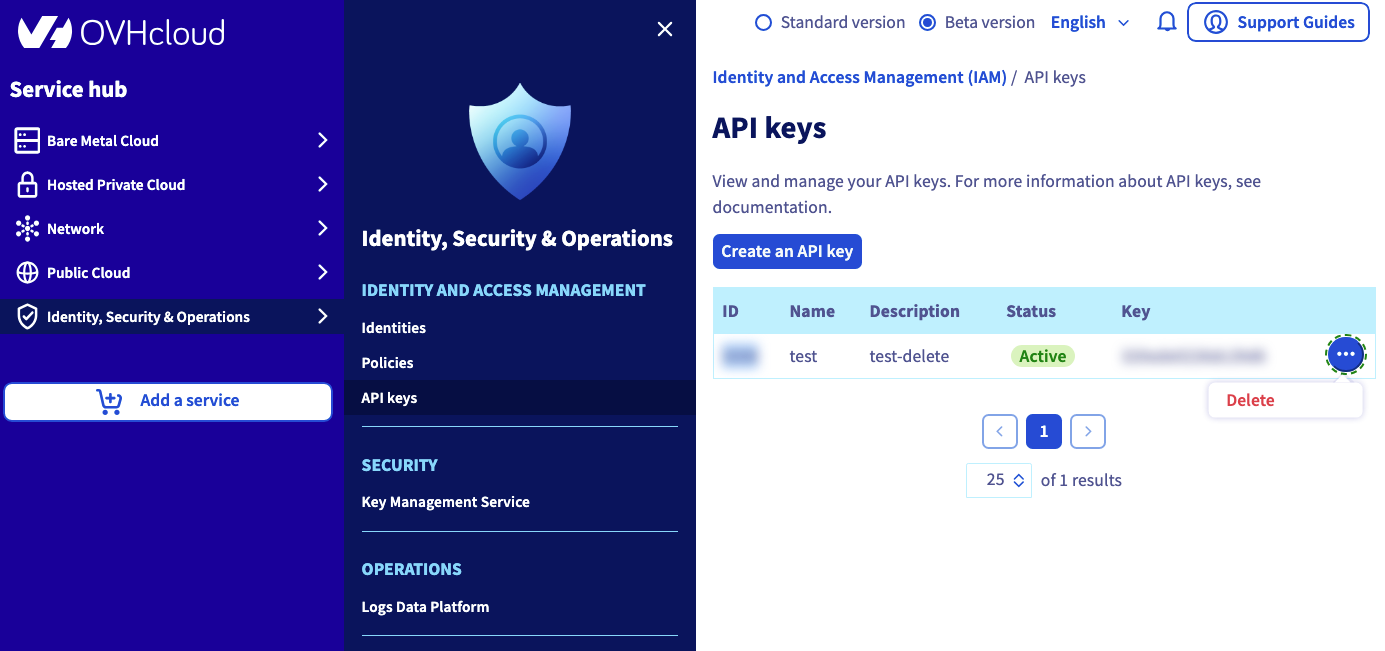Click the Add a service button
The height and width of the screenshot is (651, 1385).
pos(168,401)
